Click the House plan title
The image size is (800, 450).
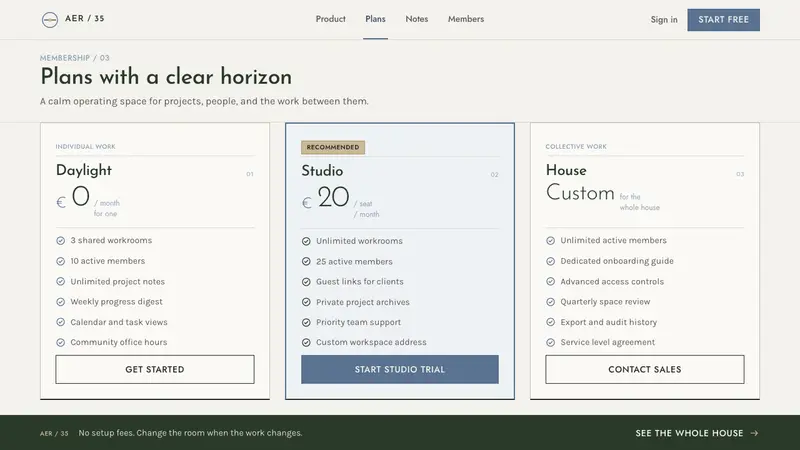point(566,170)
